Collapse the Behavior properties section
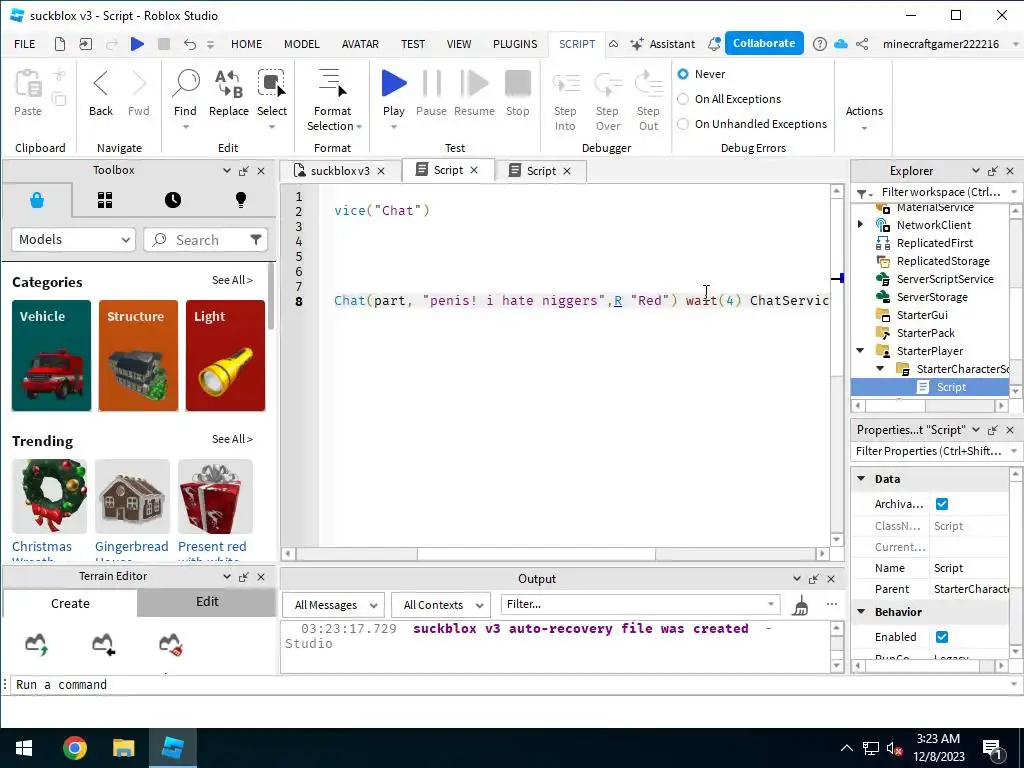This screenshot has width=1024, height=768. (x=861, y=612)
